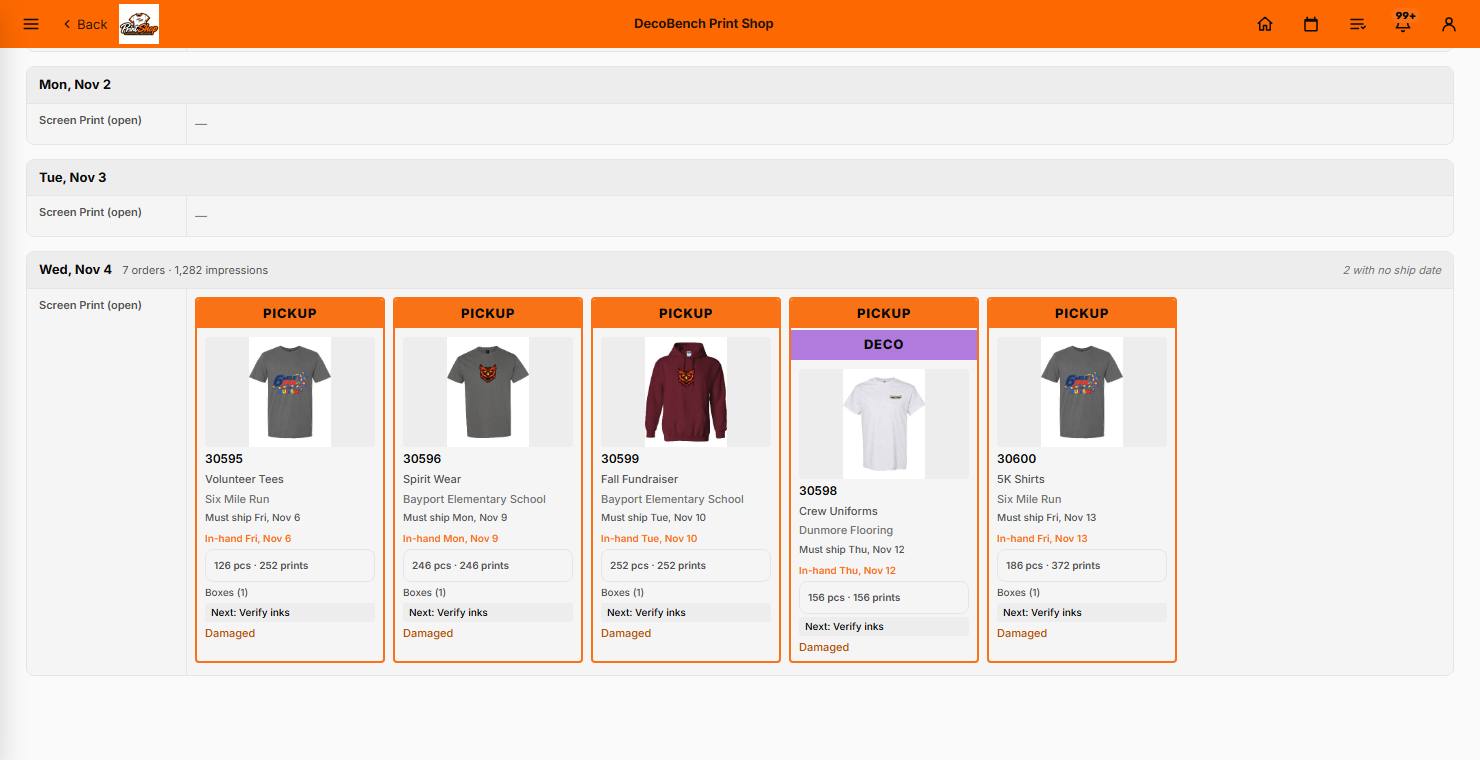Click the purple DECO label
The width and height of the screenshot is (1480, 760).
(x=884, y=344)
